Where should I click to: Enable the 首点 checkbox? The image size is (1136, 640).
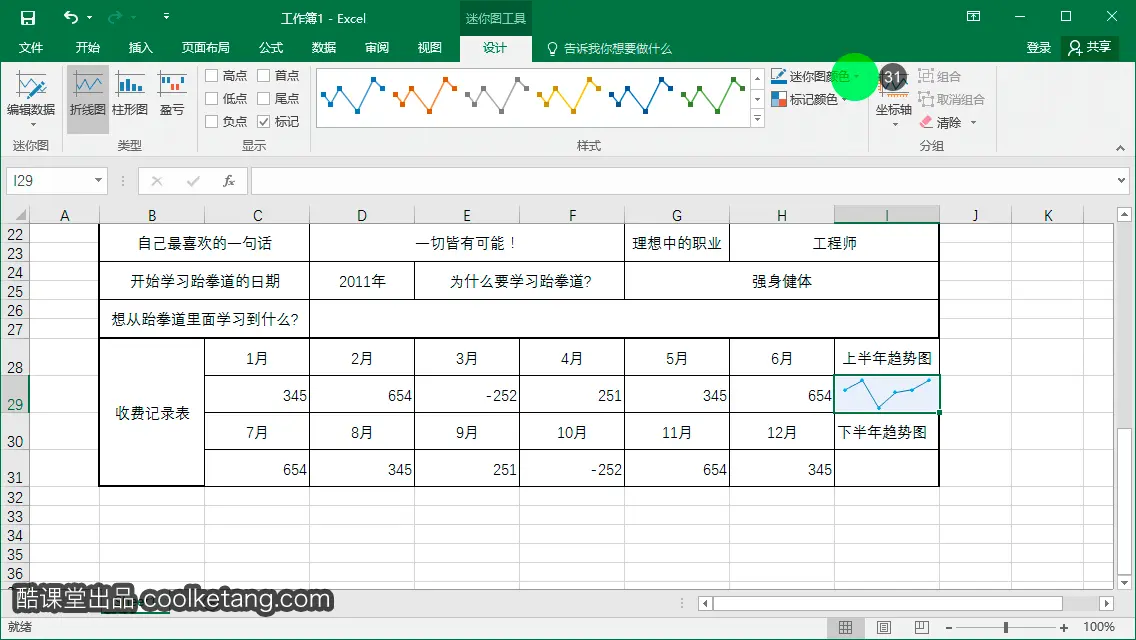pyautogui.click(x=264, y=75)
